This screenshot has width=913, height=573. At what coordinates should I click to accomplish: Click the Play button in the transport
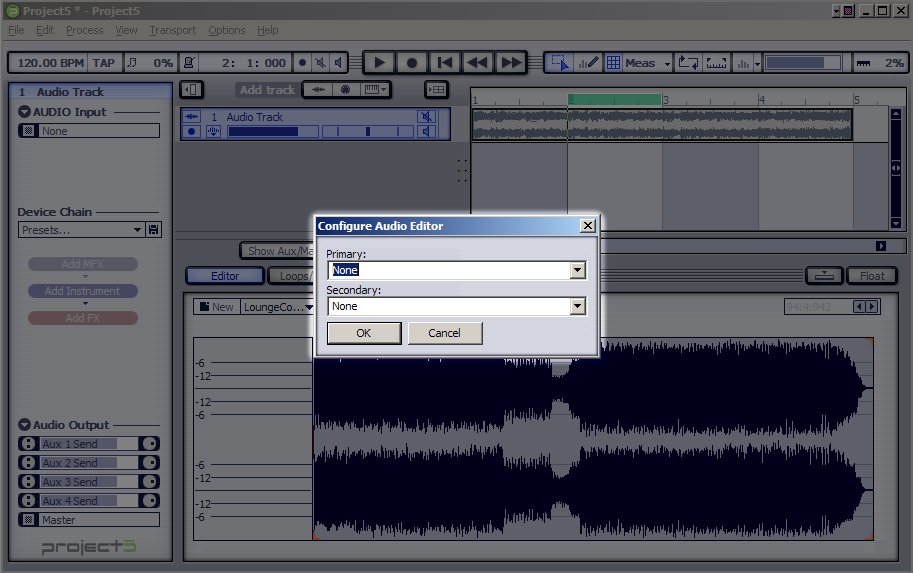click(379, 62)
